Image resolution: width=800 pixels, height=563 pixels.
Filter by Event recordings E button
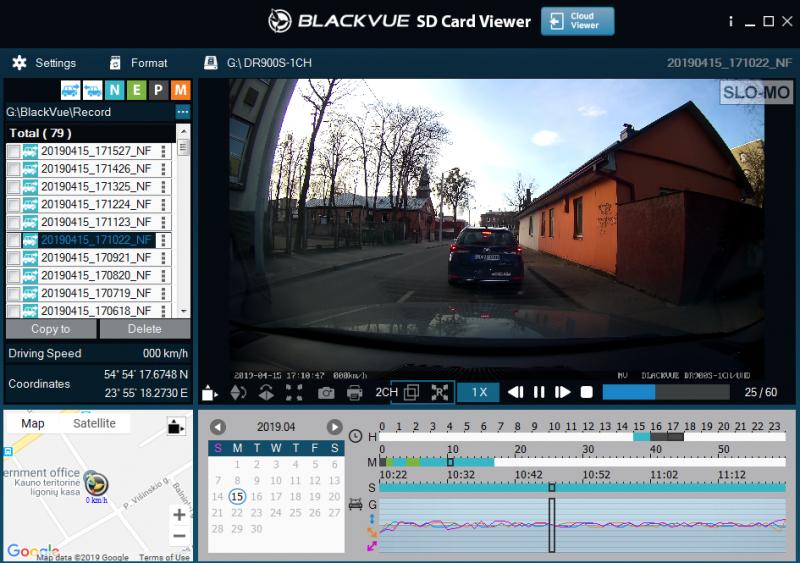coord(136,90)
